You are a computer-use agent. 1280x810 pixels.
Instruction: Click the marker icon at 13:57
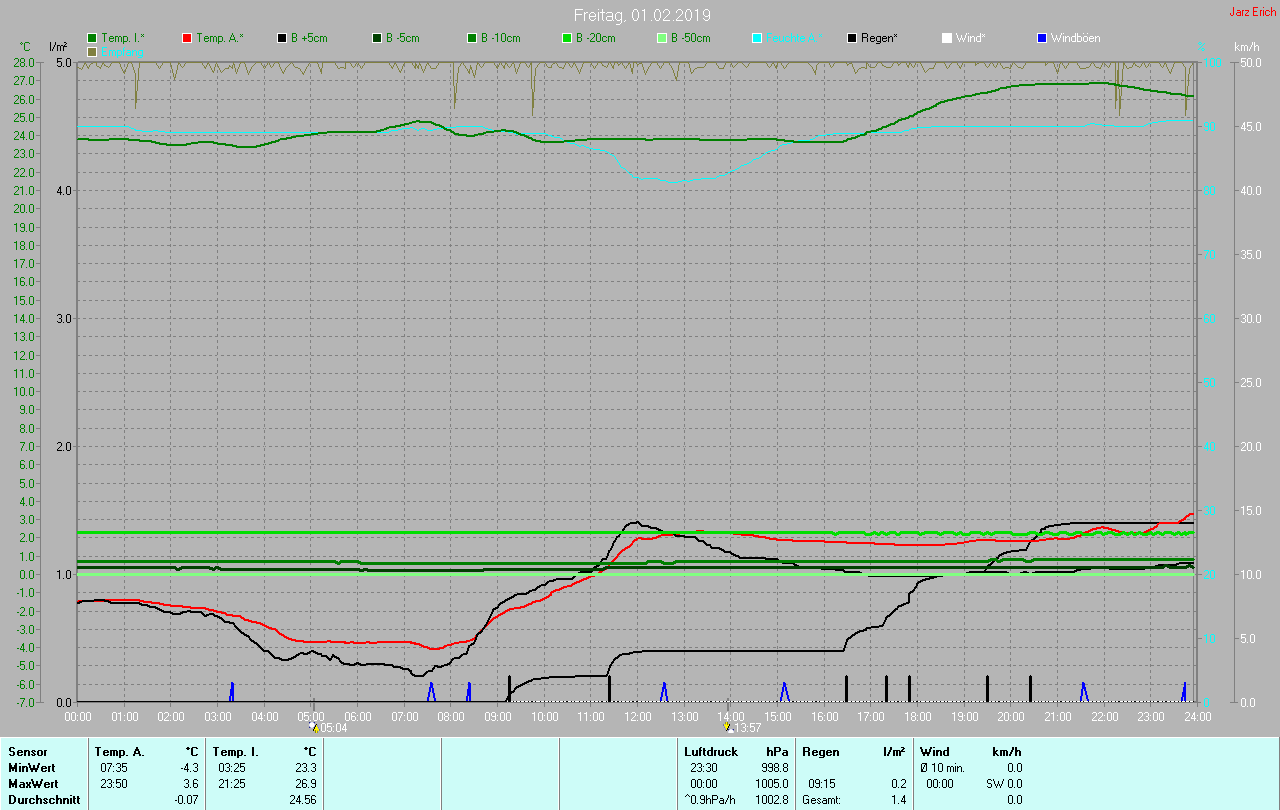coord(728,727)
